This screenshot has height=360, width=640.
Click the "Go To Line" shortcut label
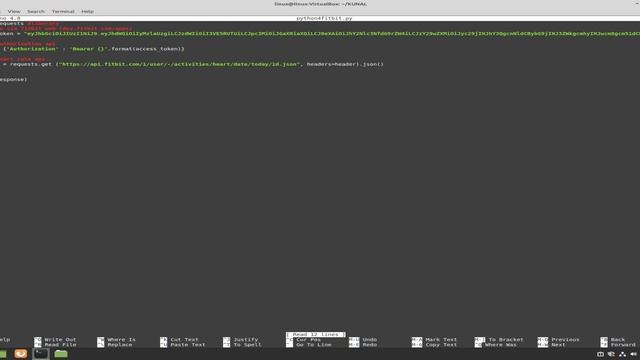(x=313, y=345)
